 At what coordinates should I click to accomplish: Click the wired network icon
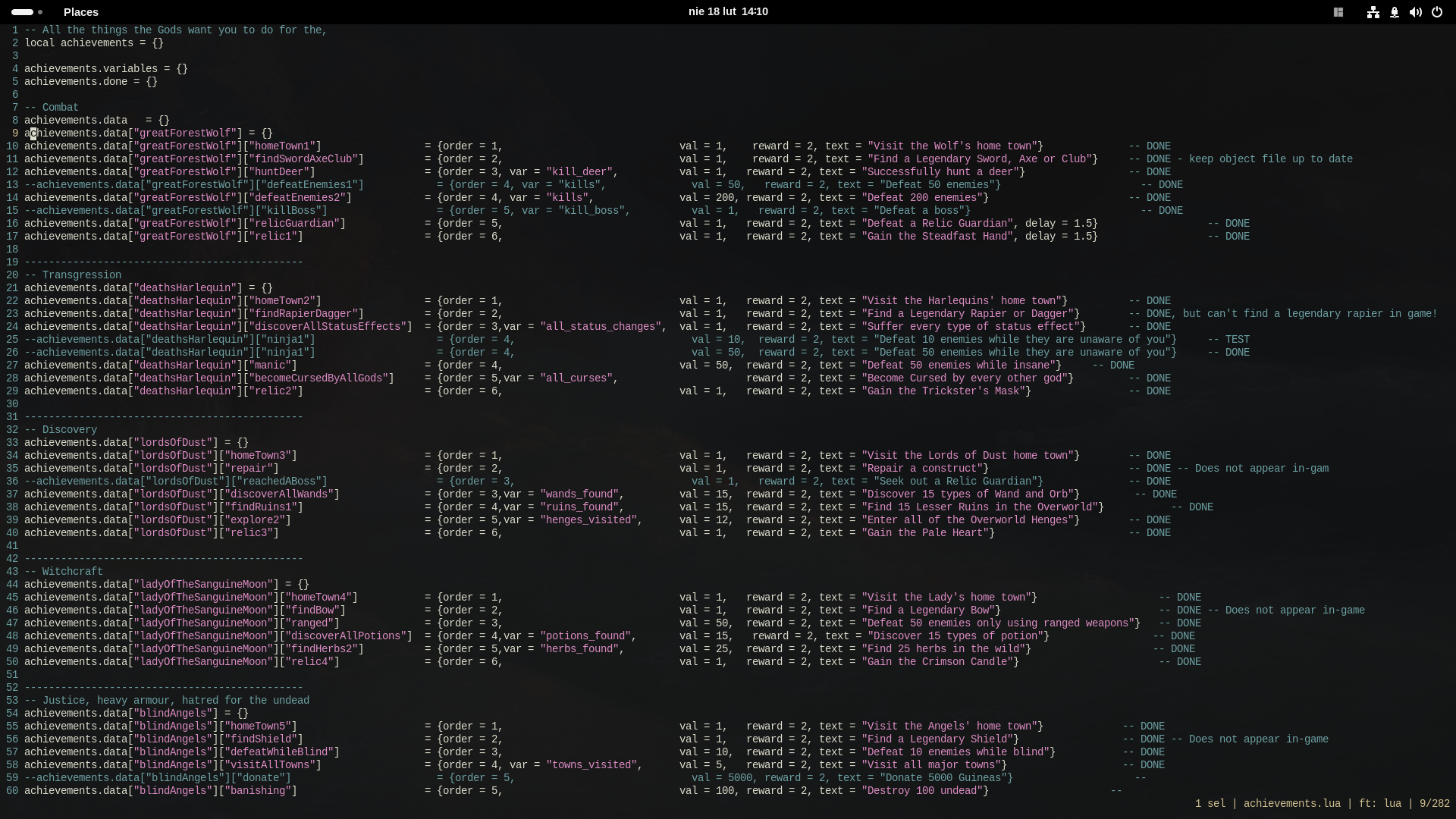pyautogui.click(x=1373, y=12)
